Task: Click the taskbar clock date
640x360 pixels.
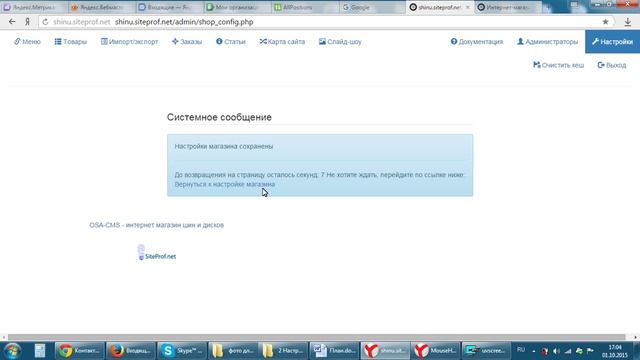Action: 615,351
